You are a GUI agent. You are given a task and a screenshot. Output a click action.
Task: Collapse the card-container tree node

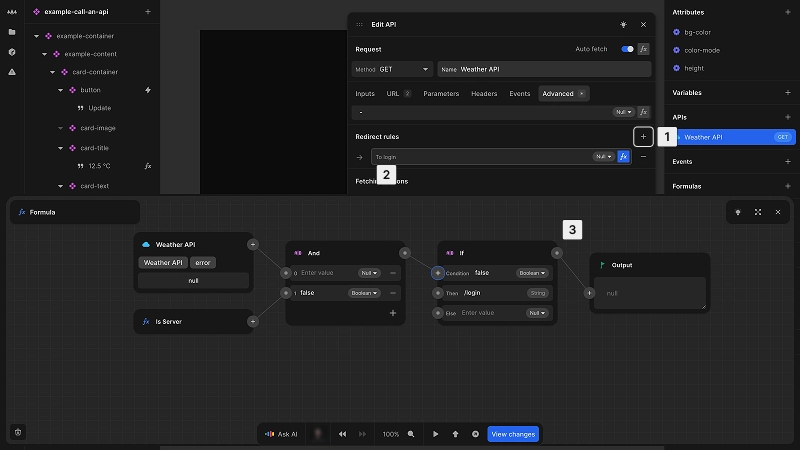tap(53, 72)
